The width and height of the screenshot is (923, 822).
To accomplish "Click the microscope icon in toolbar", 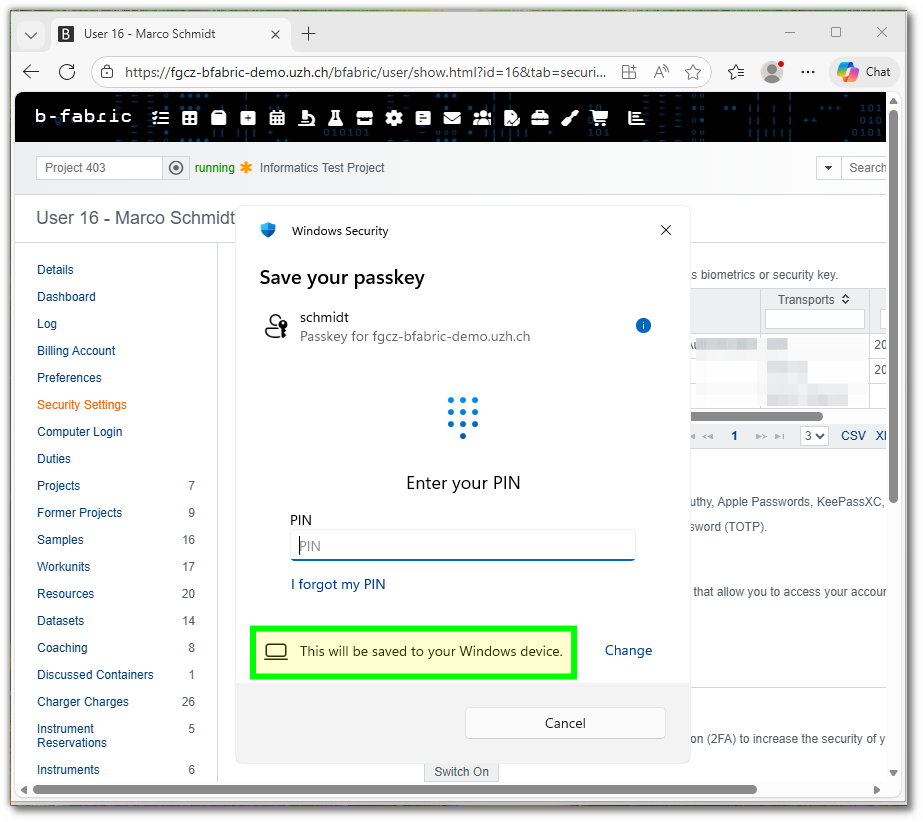I will tap(307, 118).
